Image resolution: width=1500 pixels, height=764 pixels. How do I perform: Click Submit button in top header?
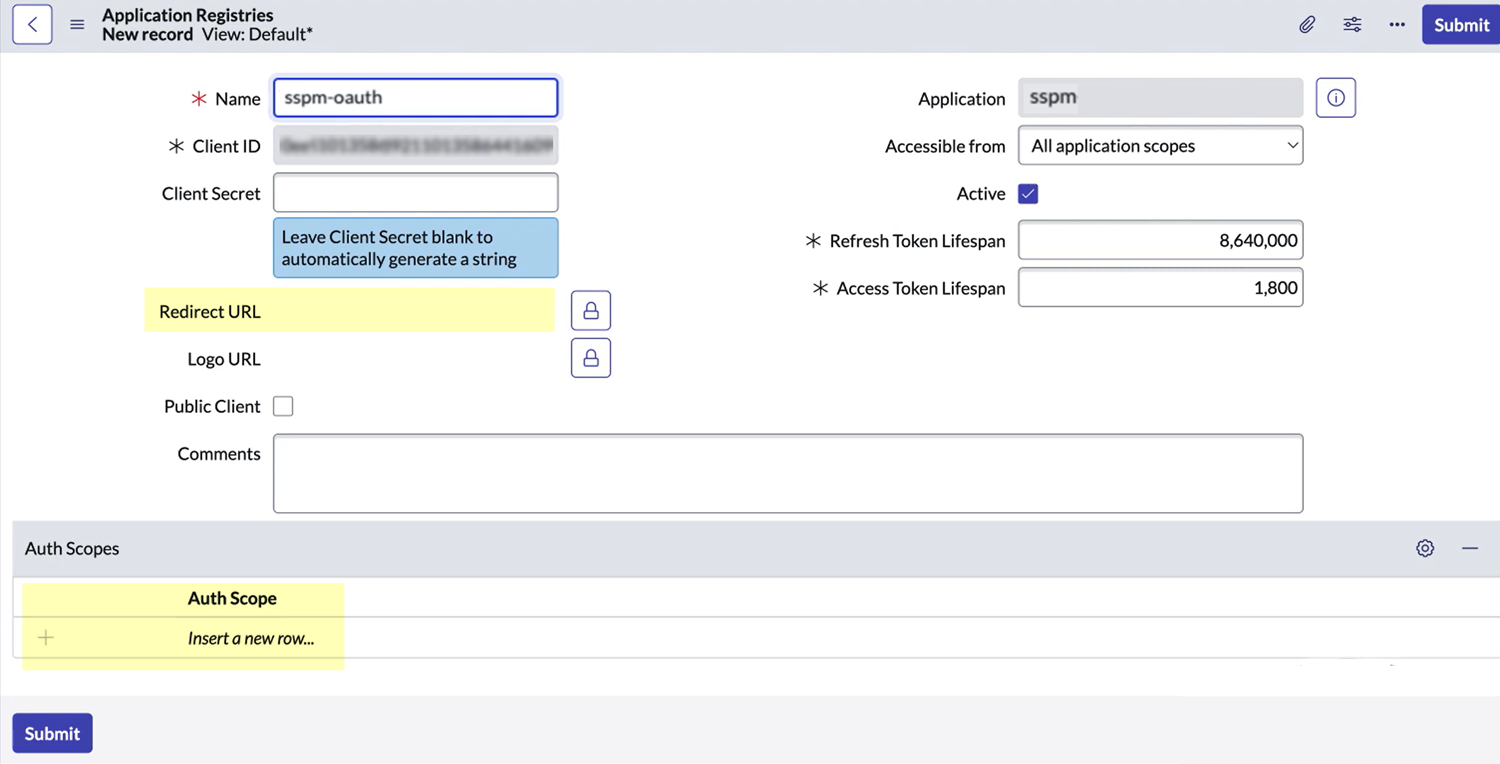(1460, 25)
